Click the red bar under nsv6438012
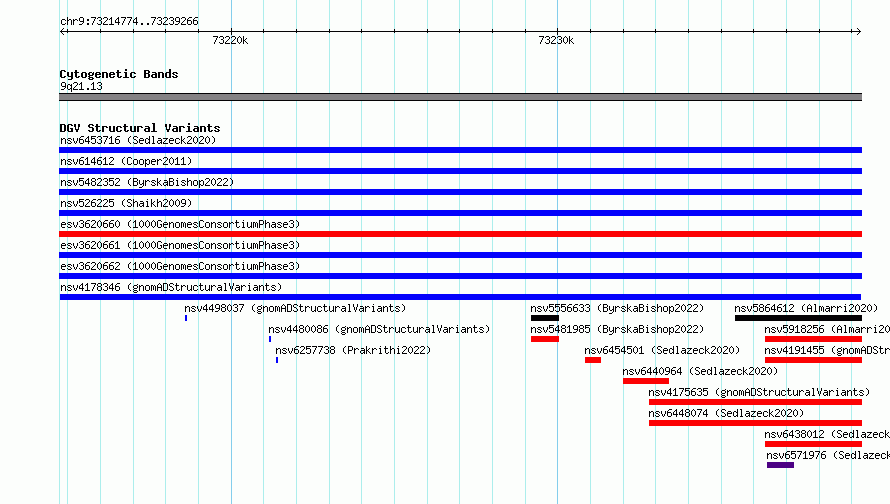 (813, 444)
